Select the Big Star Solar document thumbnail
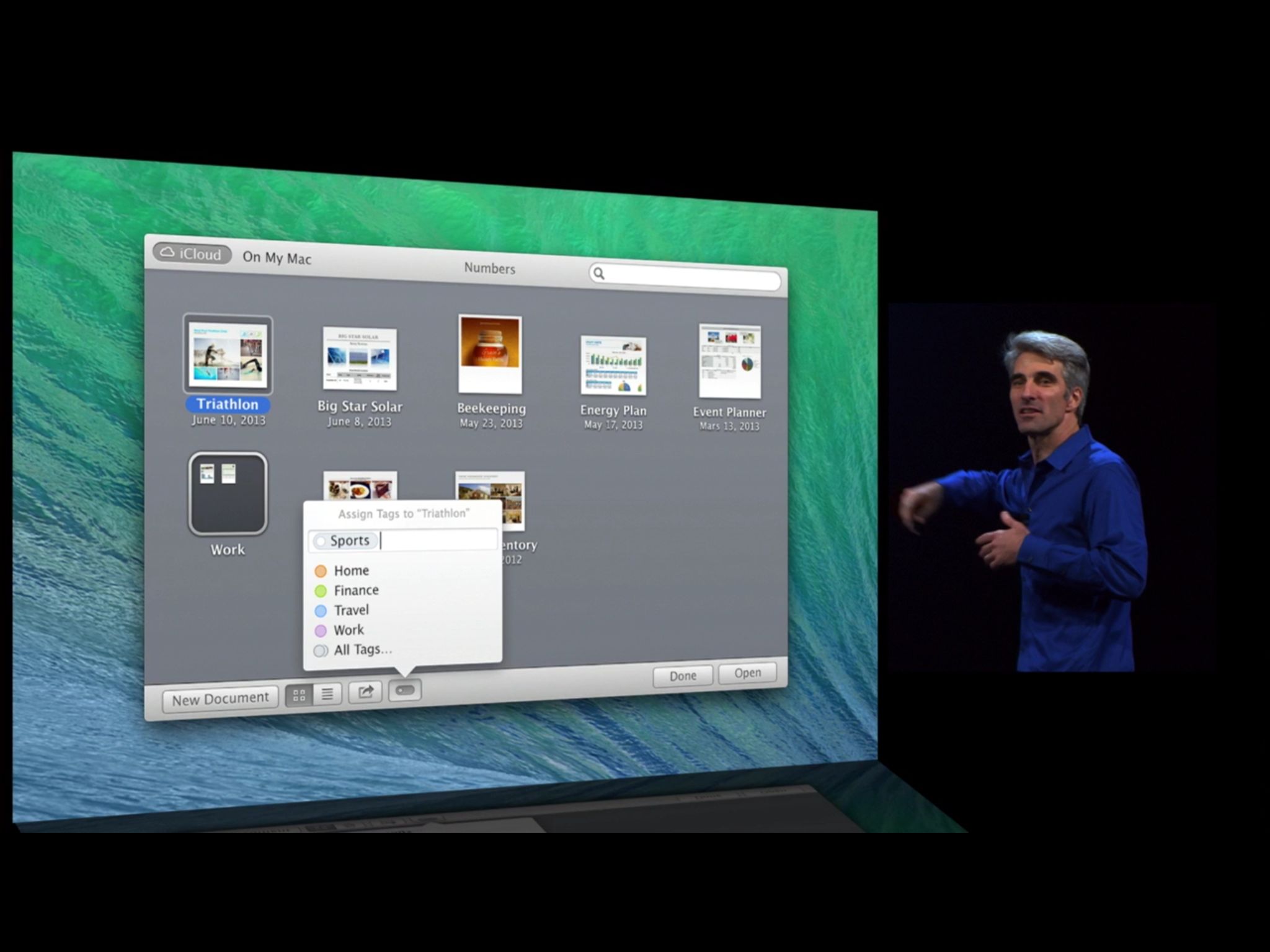 coord(360,359)
